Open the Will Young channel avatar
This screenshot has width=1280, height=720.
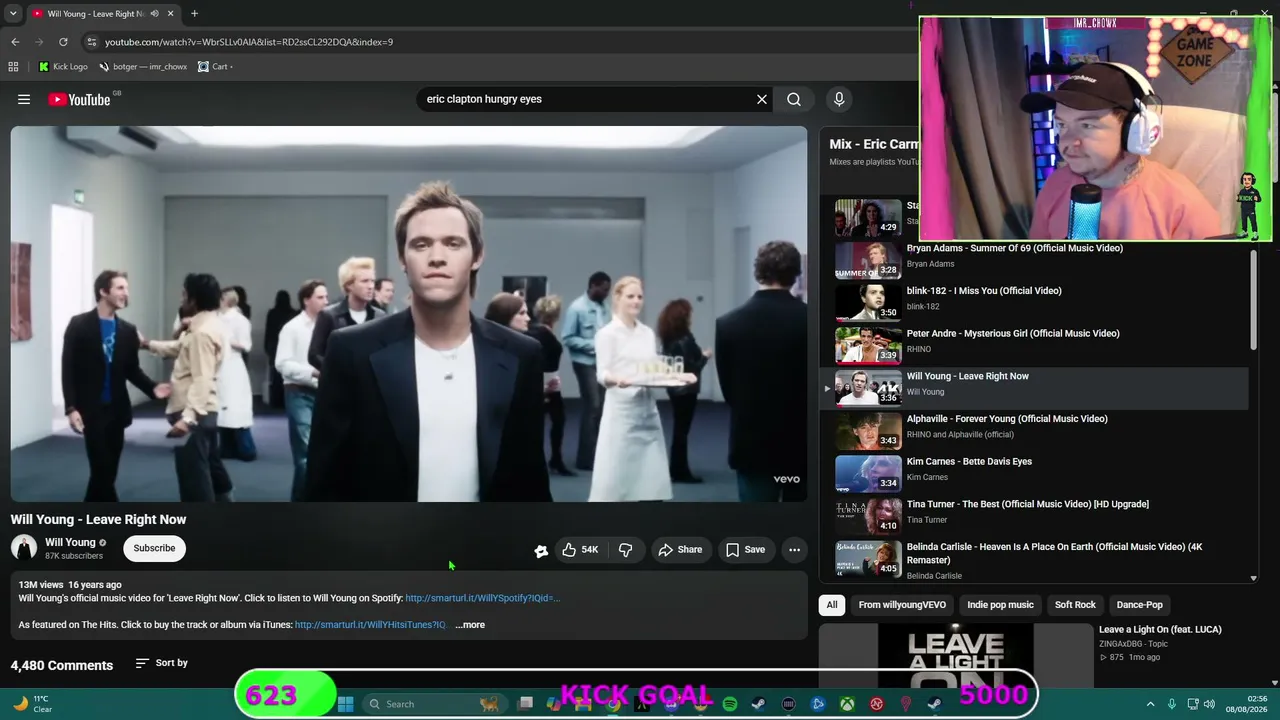click(24, 548)
